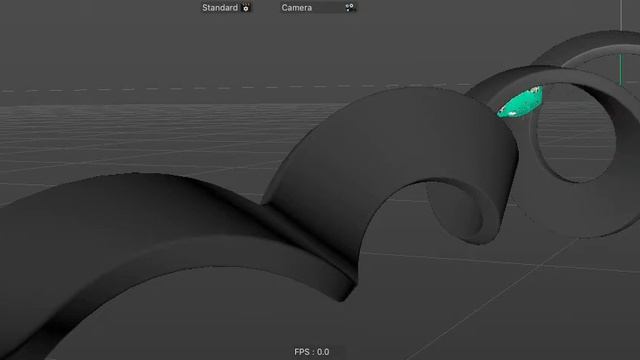Select the green gem object in viewport
Viewport: 640px width, 360px height.
click(520, 102)
